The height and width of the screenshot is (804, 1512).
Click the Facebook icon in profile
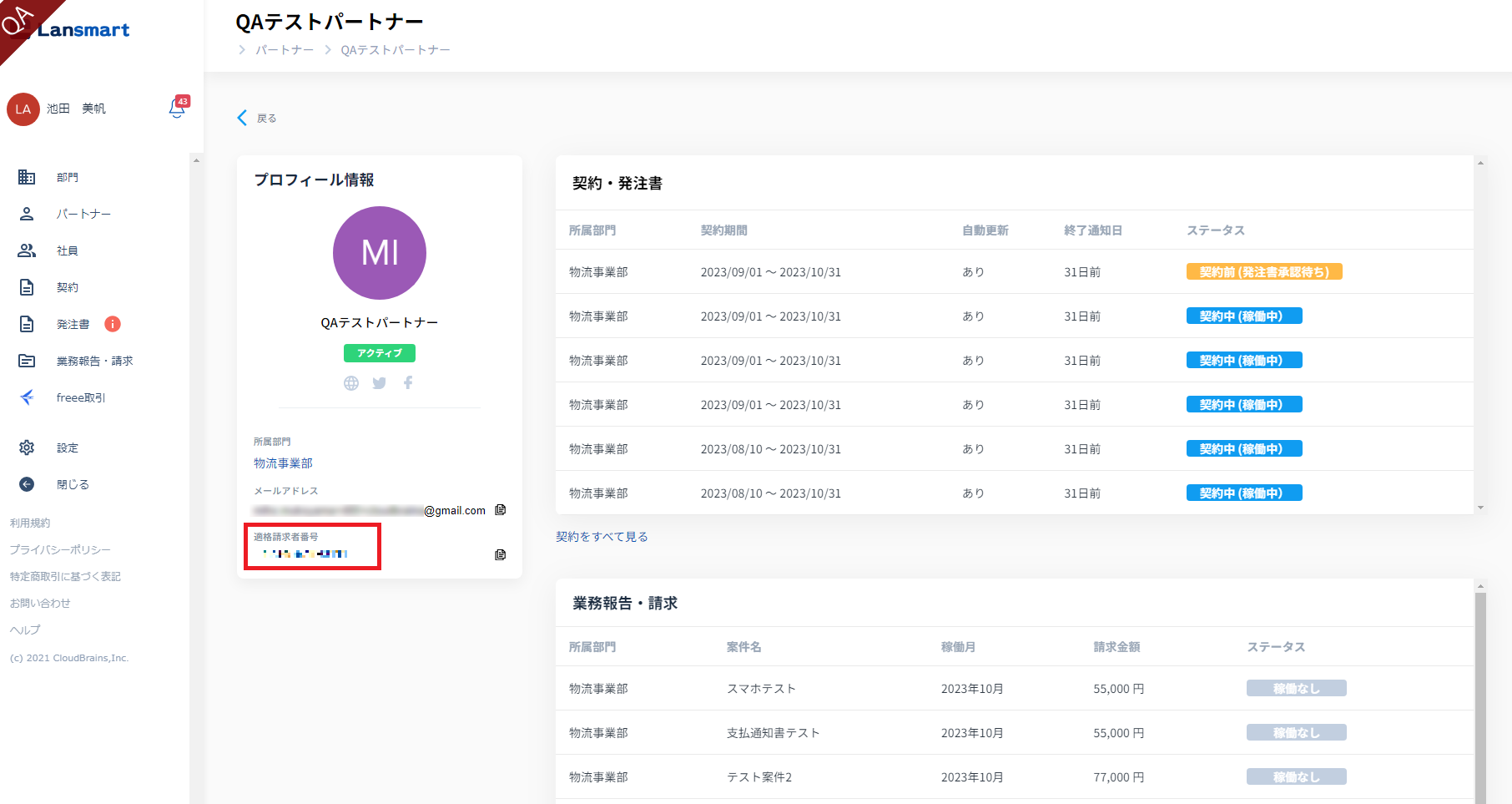click(x=408, y=382)
